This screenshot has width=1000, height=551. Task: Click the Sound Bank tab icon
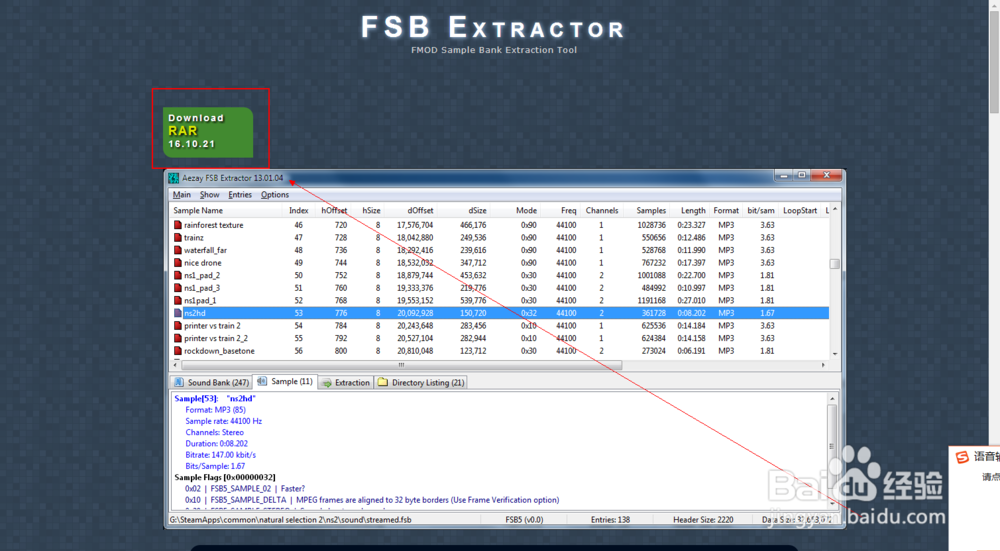pyautogui.click(x=179, y=382)
